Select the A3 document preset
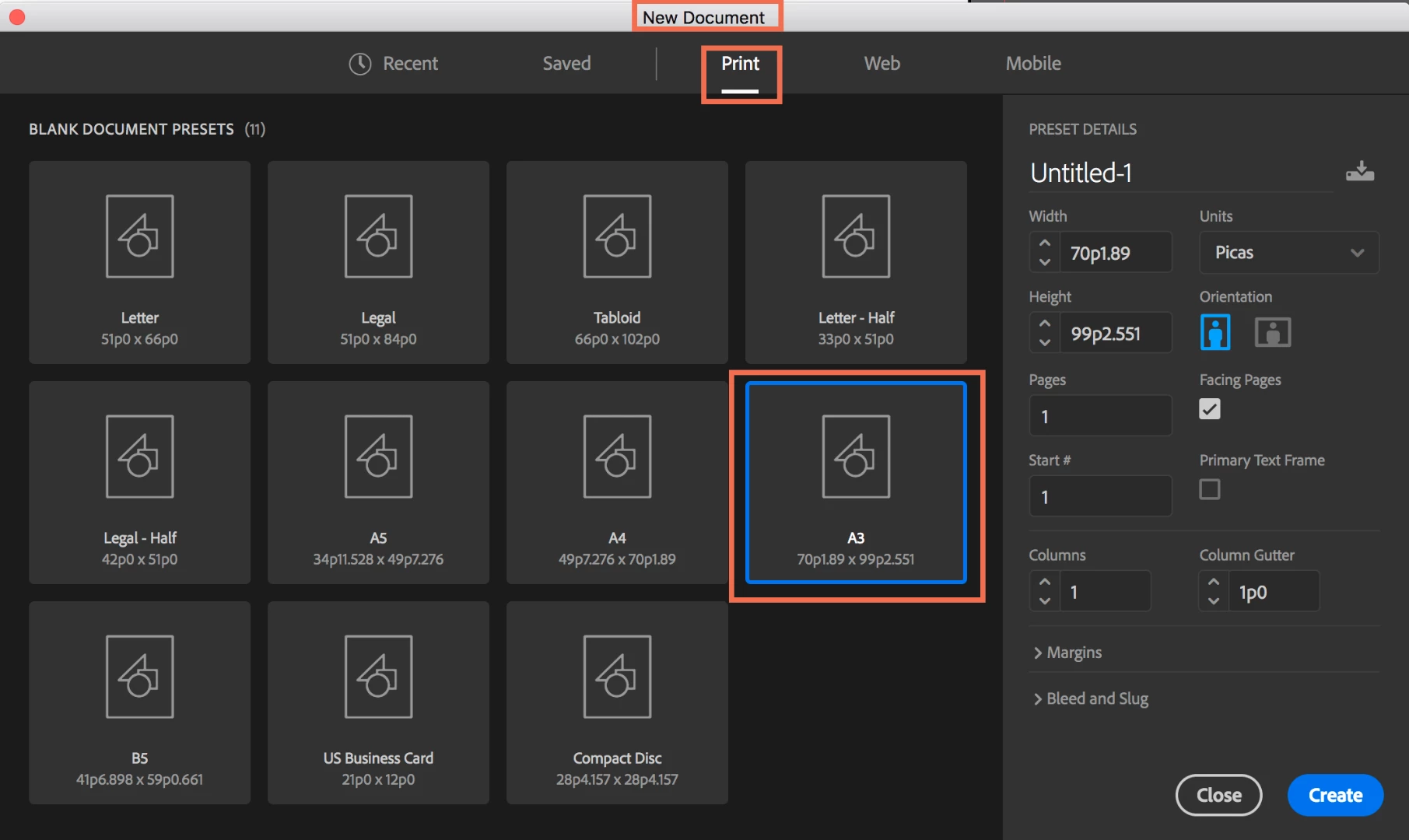1409x840 pixels. click(x=856, y=482)
